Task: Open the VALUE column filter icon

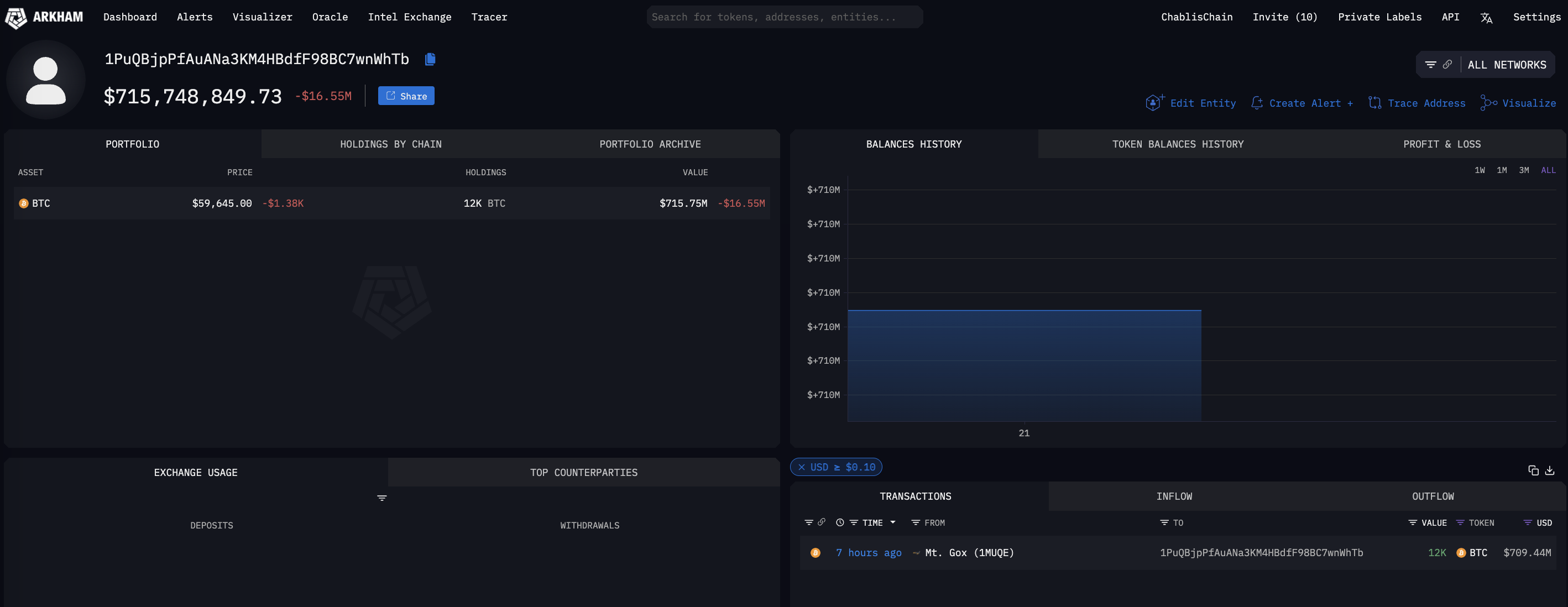Action: pyautogui.click(x=1413, y=522)
